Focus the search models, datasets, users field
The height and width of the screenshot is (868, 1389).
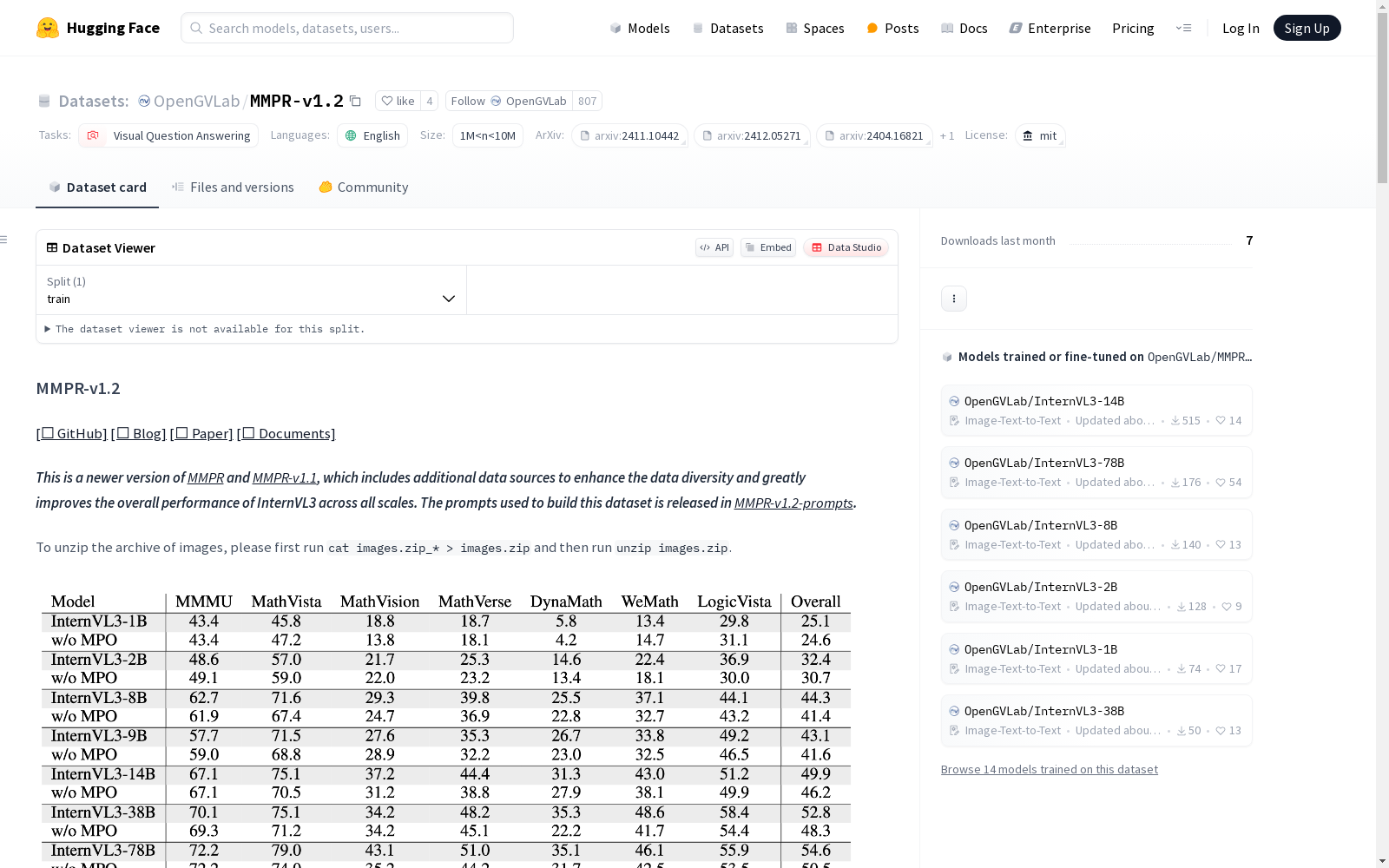pyautogui.click(x=347, y=28)
